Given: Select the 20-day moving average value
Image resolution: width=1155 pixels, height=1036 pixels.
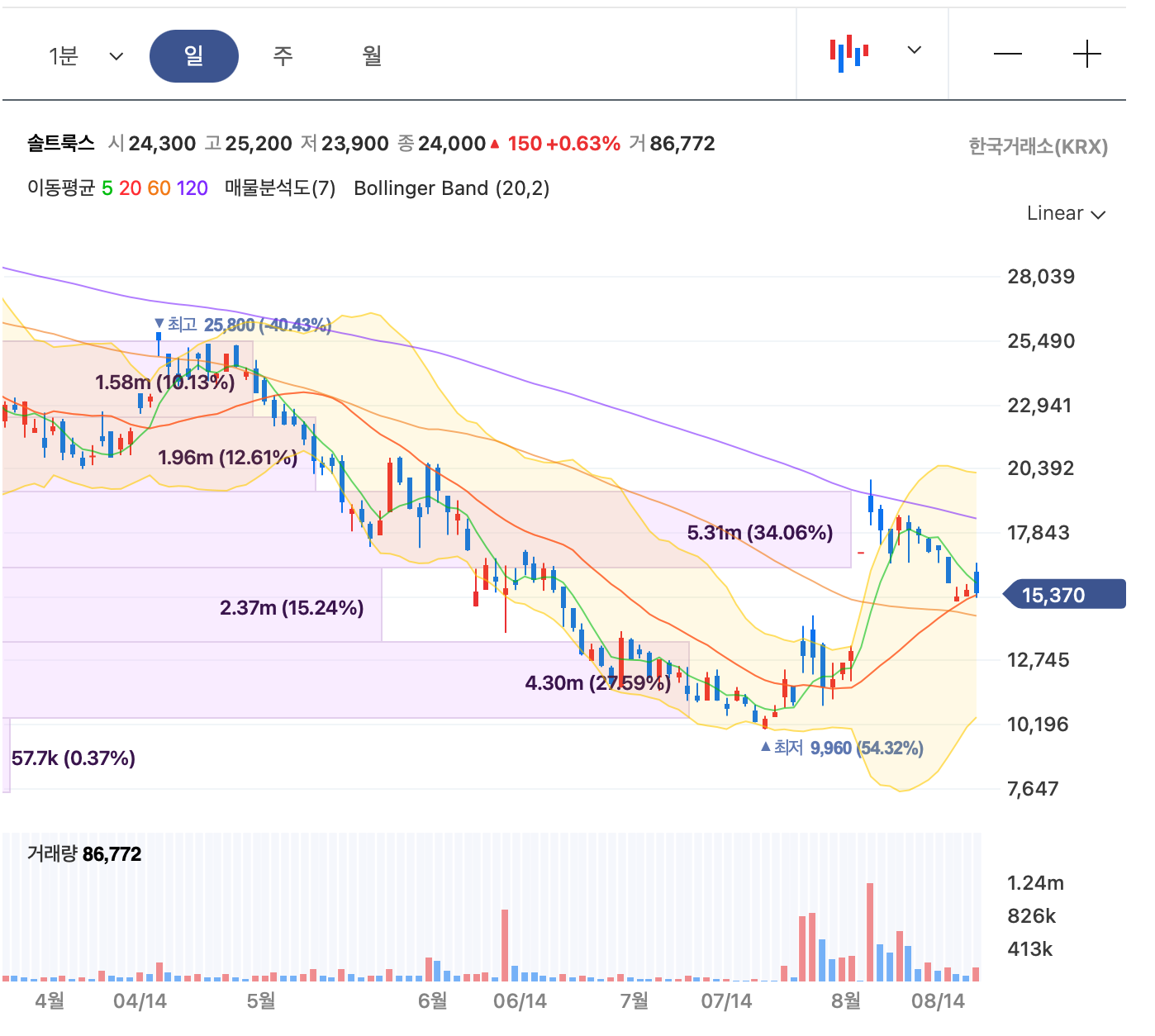Looking at the screenshot, I should pos(131,188).
